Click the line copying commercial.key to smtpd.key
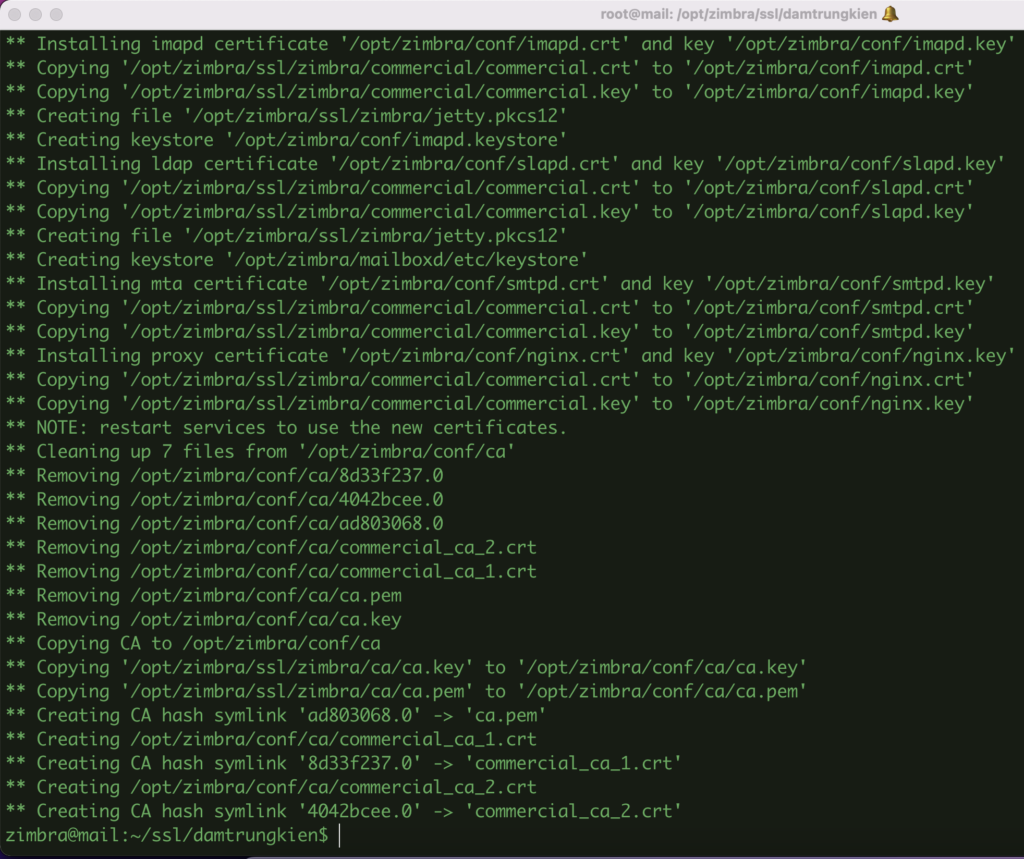Viewport: 1024px width, 859px height. click(x=490, y=332)
